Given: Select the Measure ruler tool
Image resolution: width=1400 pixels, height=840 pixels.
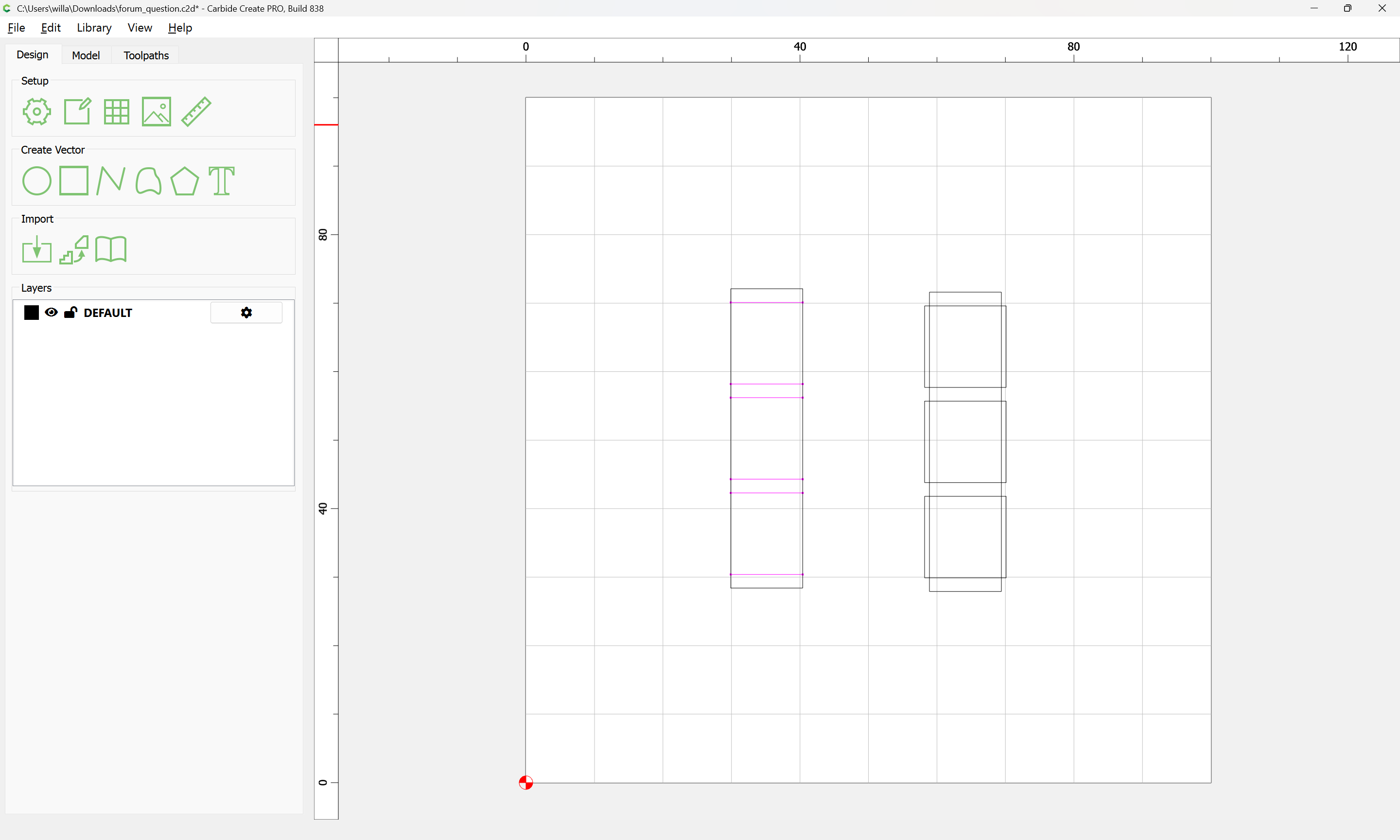Looking at the screenshot, I should pyautogui.click(x=196, y=111).
